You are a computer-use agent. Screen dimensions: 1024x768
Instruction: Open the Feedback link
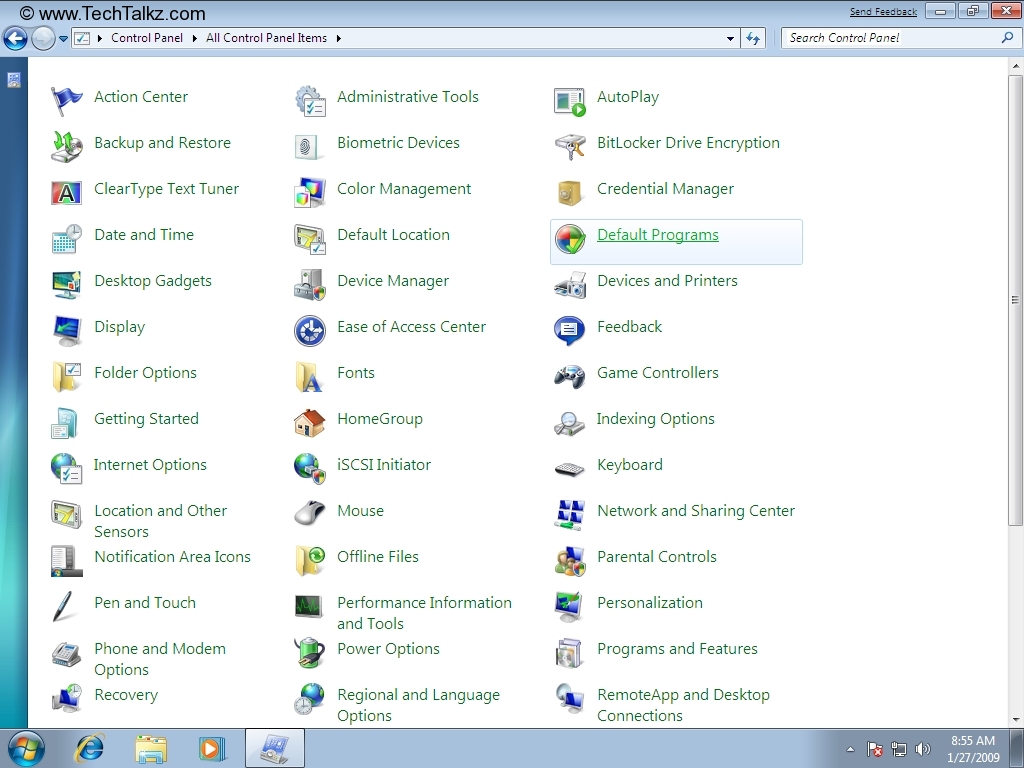point(630,327)
